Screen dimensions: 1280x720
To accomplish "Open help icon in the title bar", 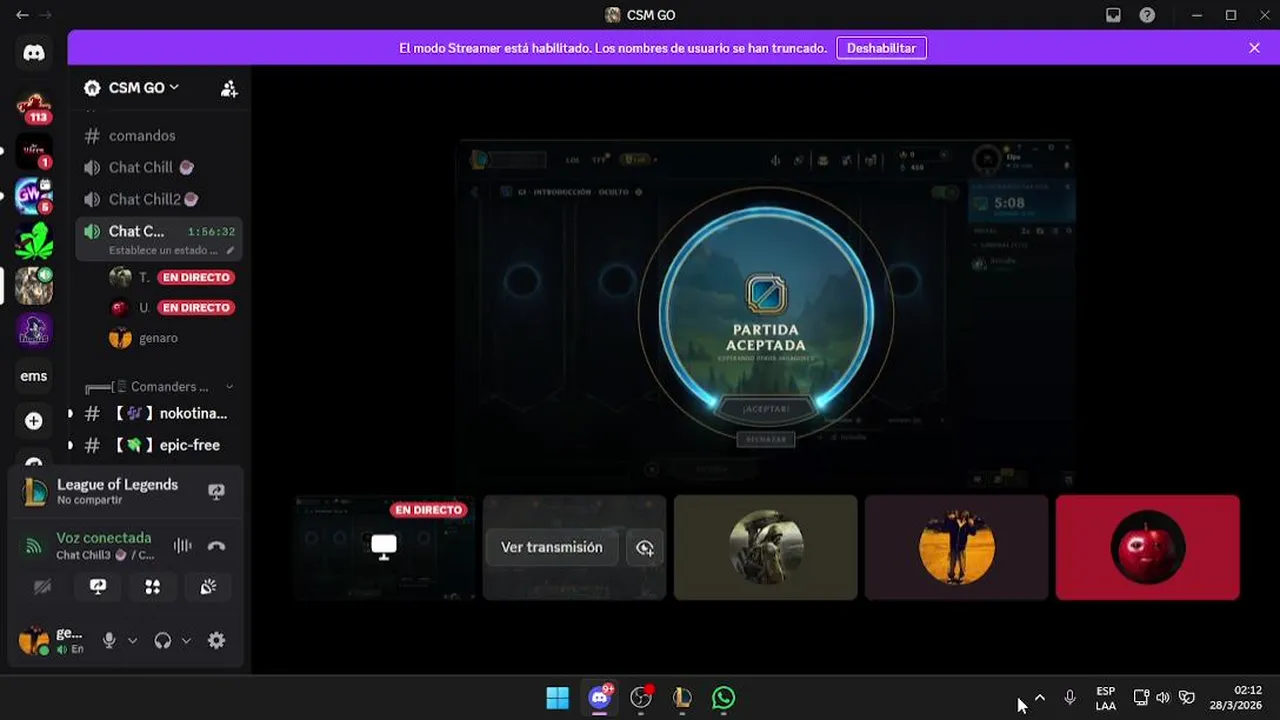I will pos(1147,15).
